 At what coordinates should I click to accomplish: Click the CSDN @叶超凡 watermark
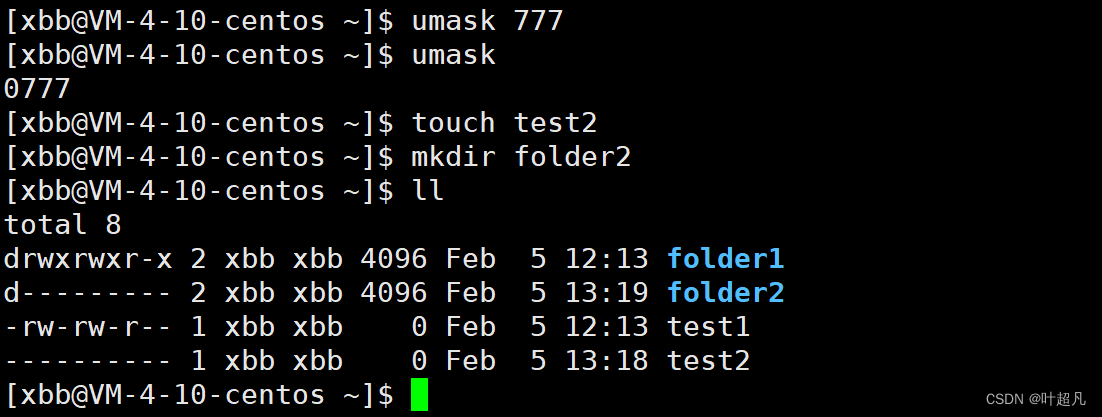point(1035,399)
